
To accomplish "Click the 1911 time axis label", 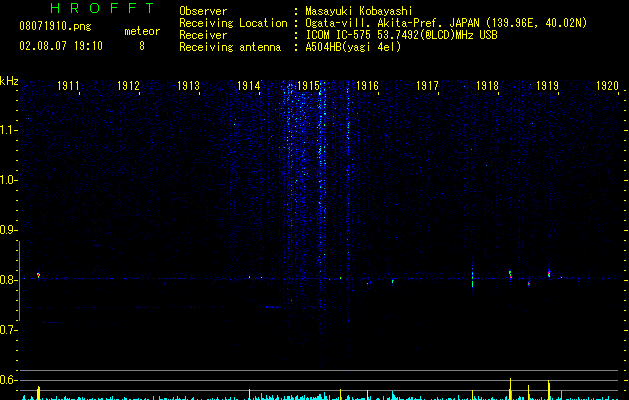I will [68, 86].
